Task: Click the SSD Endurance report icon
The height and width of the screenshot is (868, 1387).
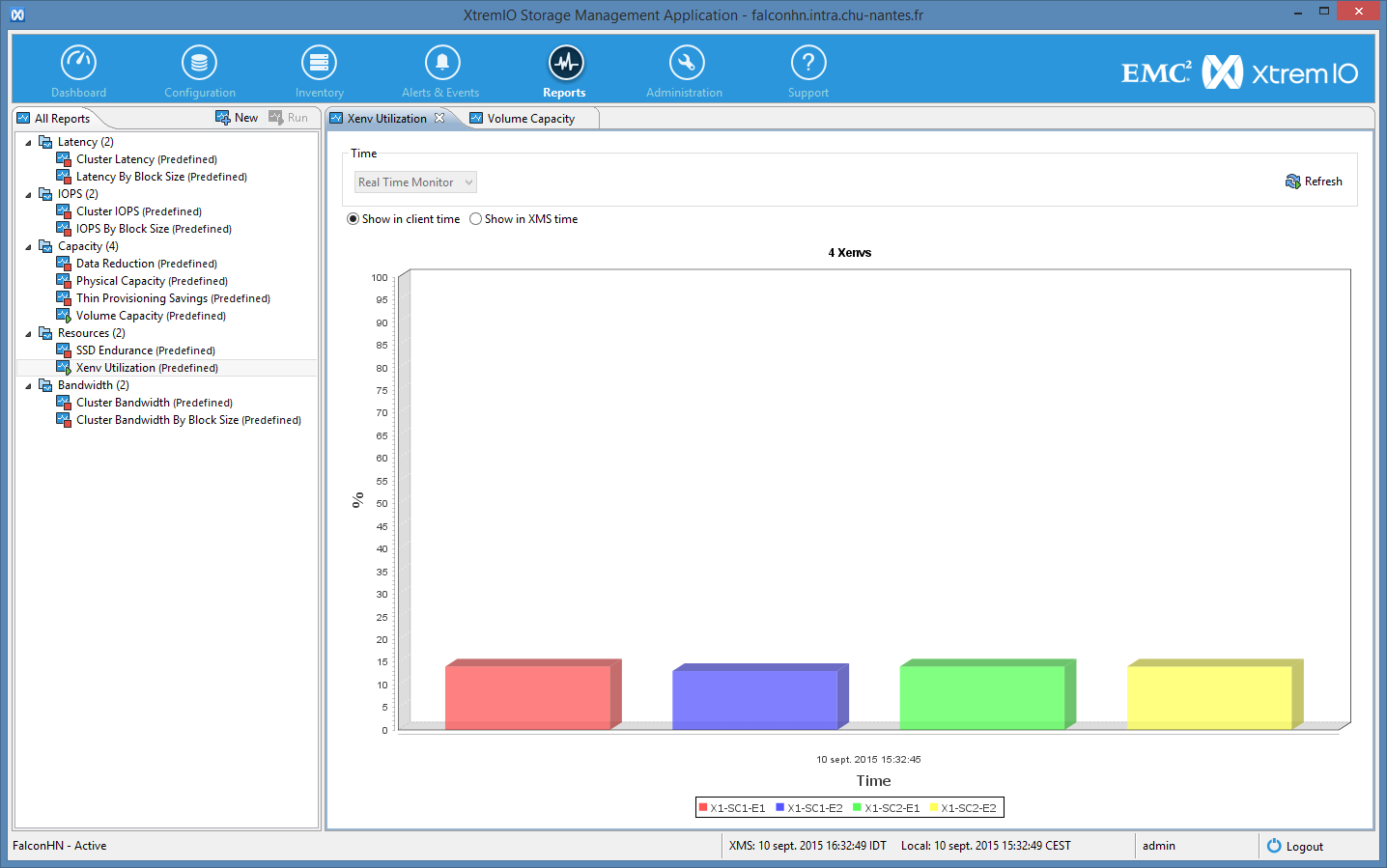Action: coord(64,350)
